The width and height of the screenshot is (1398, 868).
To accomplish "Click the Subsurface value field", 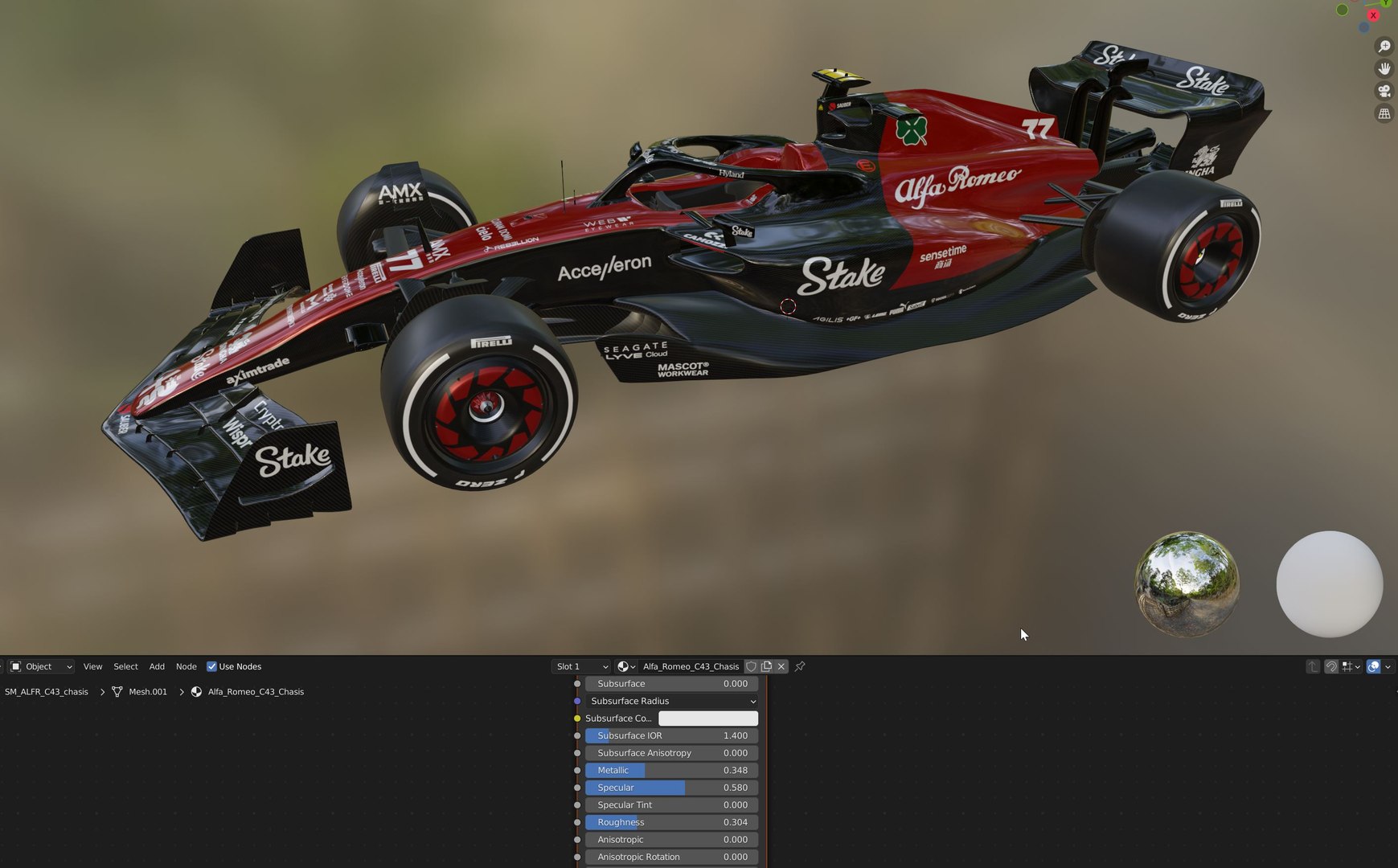I will coord(671,684).
